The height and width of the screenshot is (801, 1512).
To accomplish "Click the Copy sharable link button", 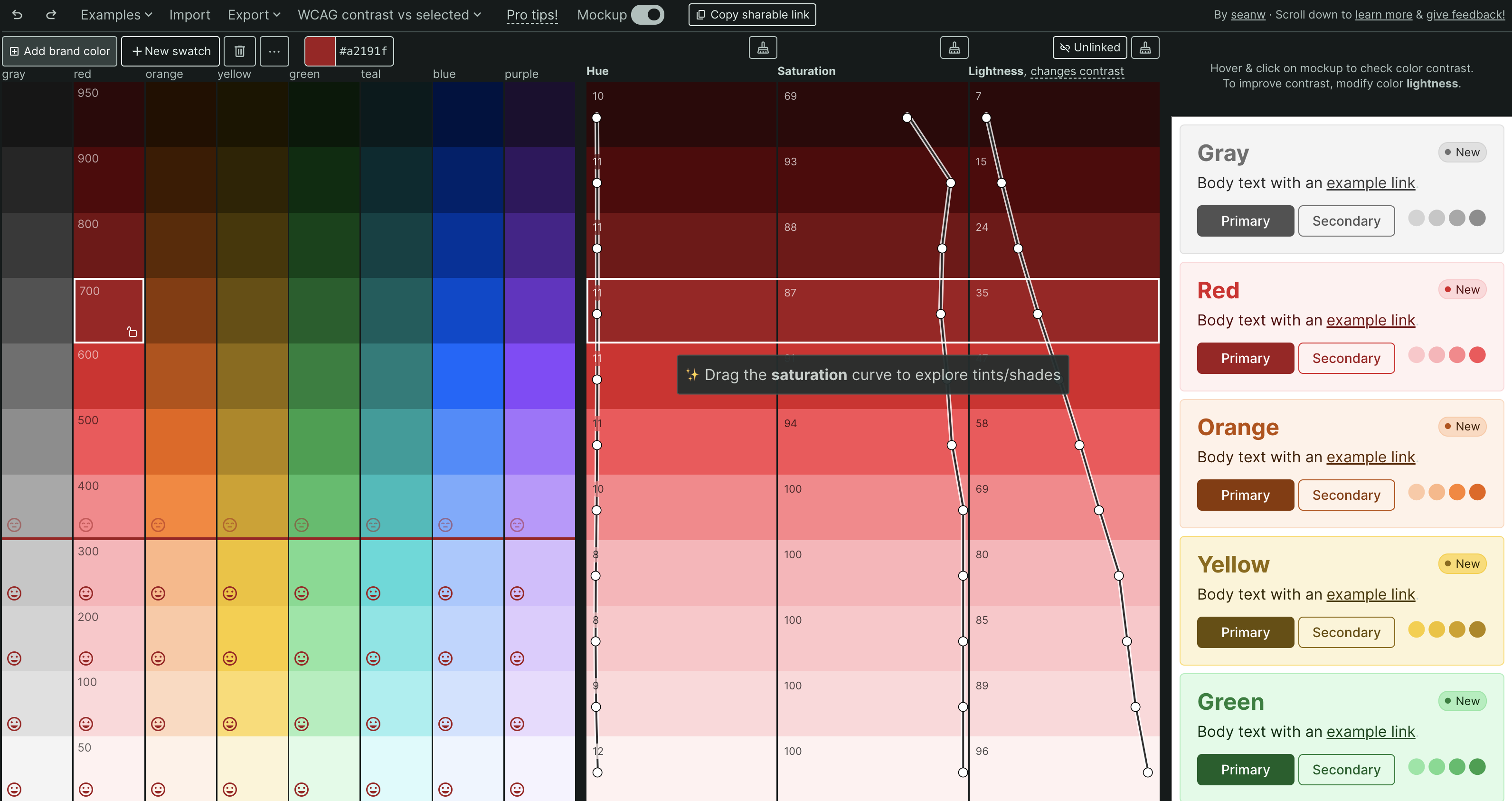I will coord(752,15).
